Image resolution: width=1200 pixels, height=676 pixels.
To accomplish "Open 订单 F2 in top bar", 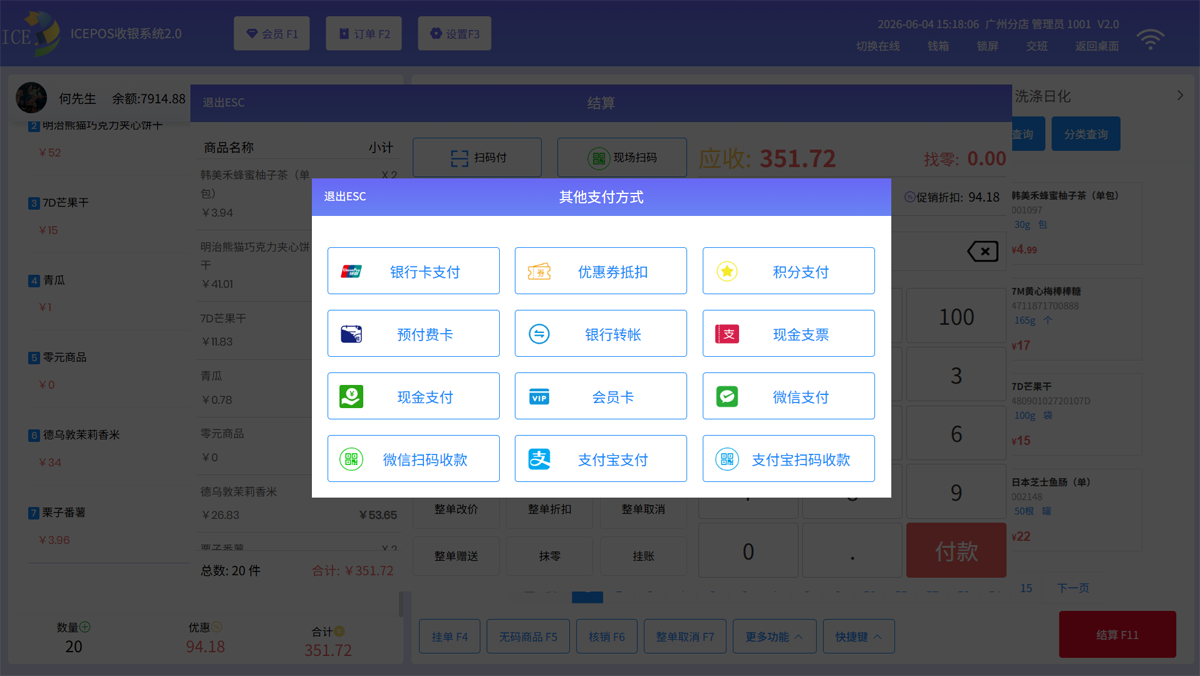I will pos(364,33).
